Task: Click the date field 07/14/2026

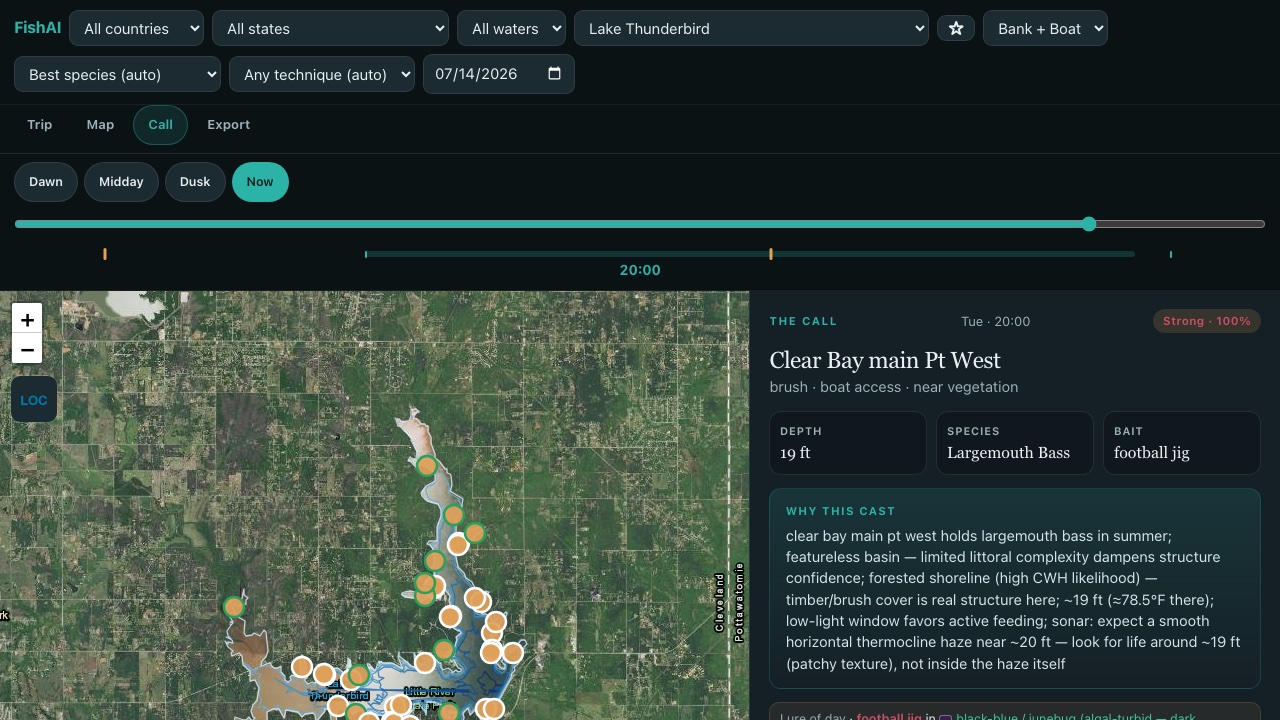Action: tap(499, 74)
